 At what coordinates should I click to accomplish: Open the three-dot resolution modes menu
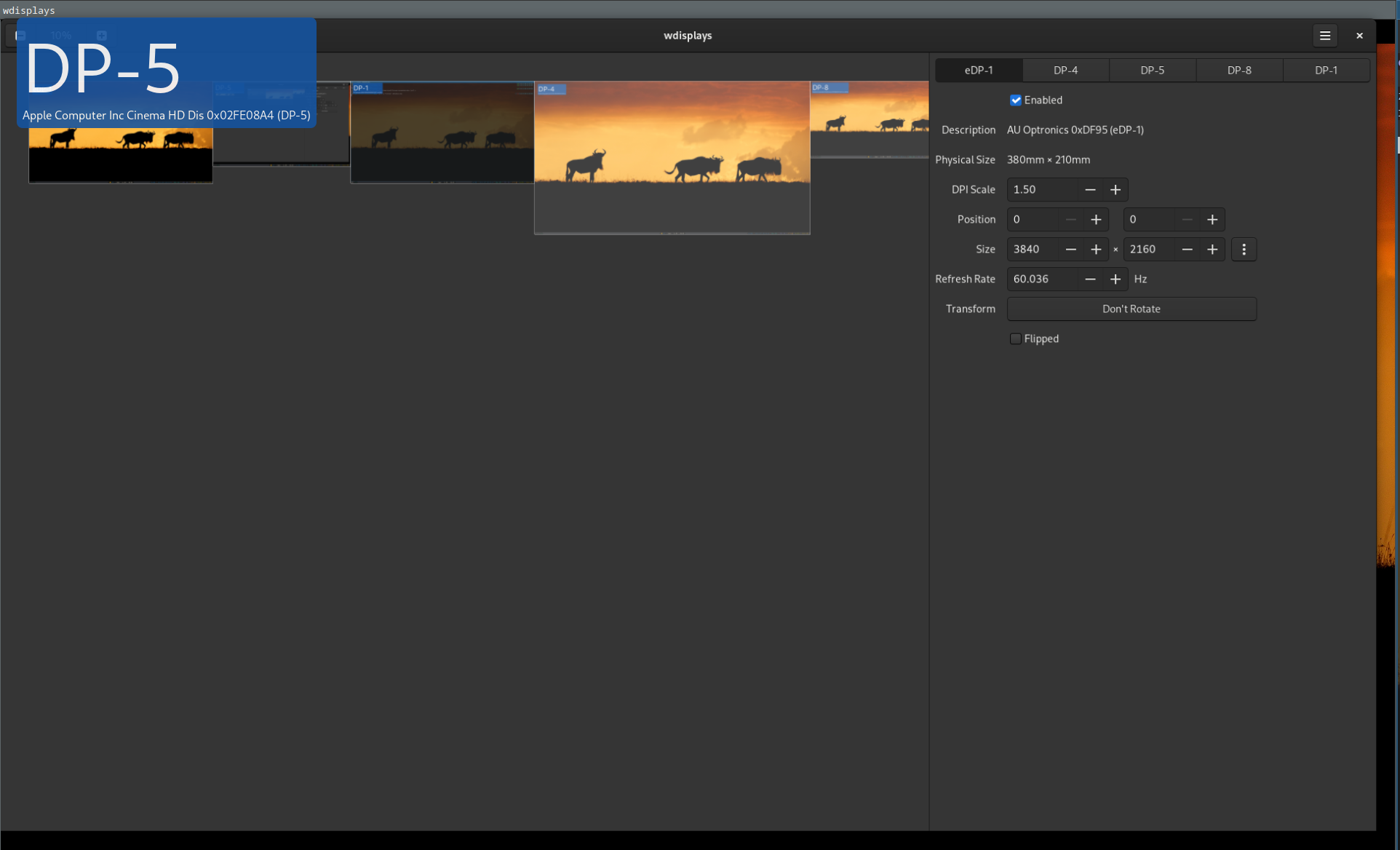(1244, 250)
